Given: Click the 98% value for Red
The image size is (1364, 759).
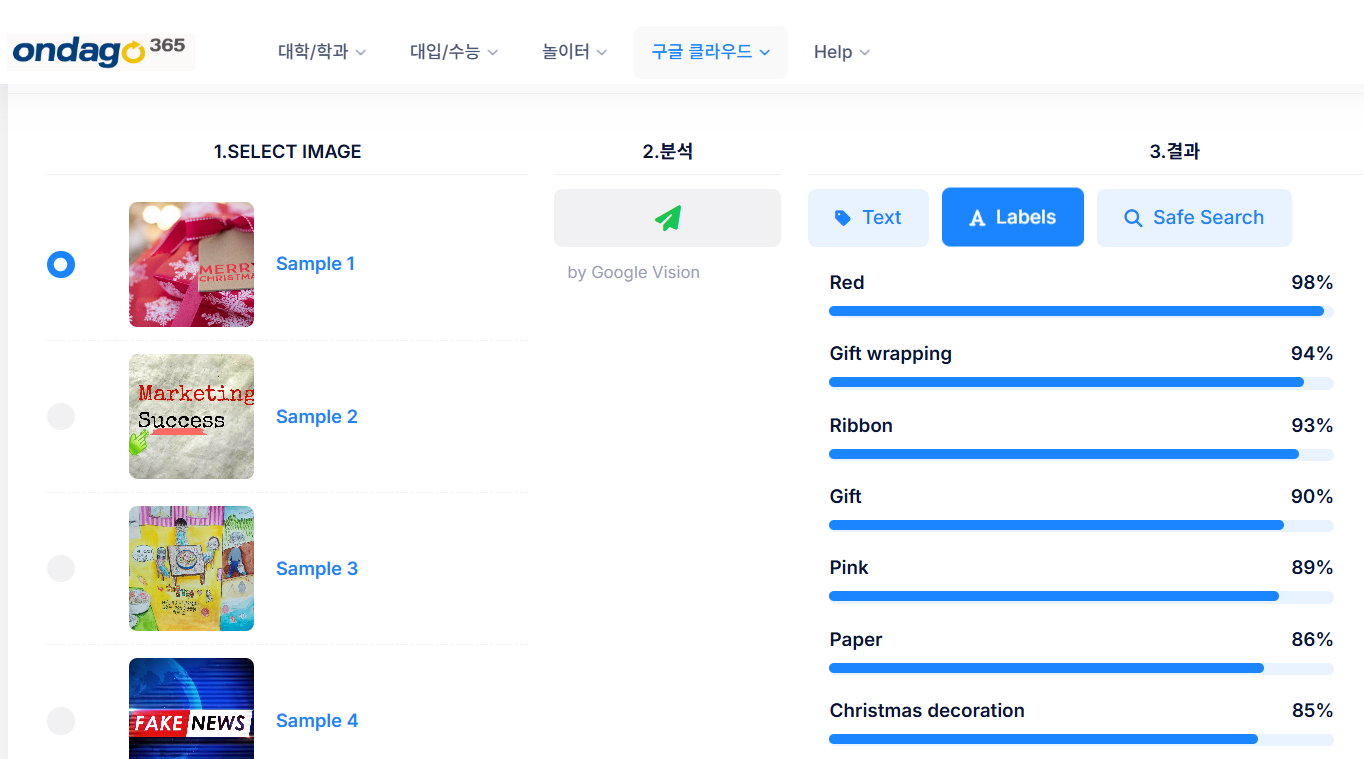Looking at the screenshot, I should [1312, 283].
